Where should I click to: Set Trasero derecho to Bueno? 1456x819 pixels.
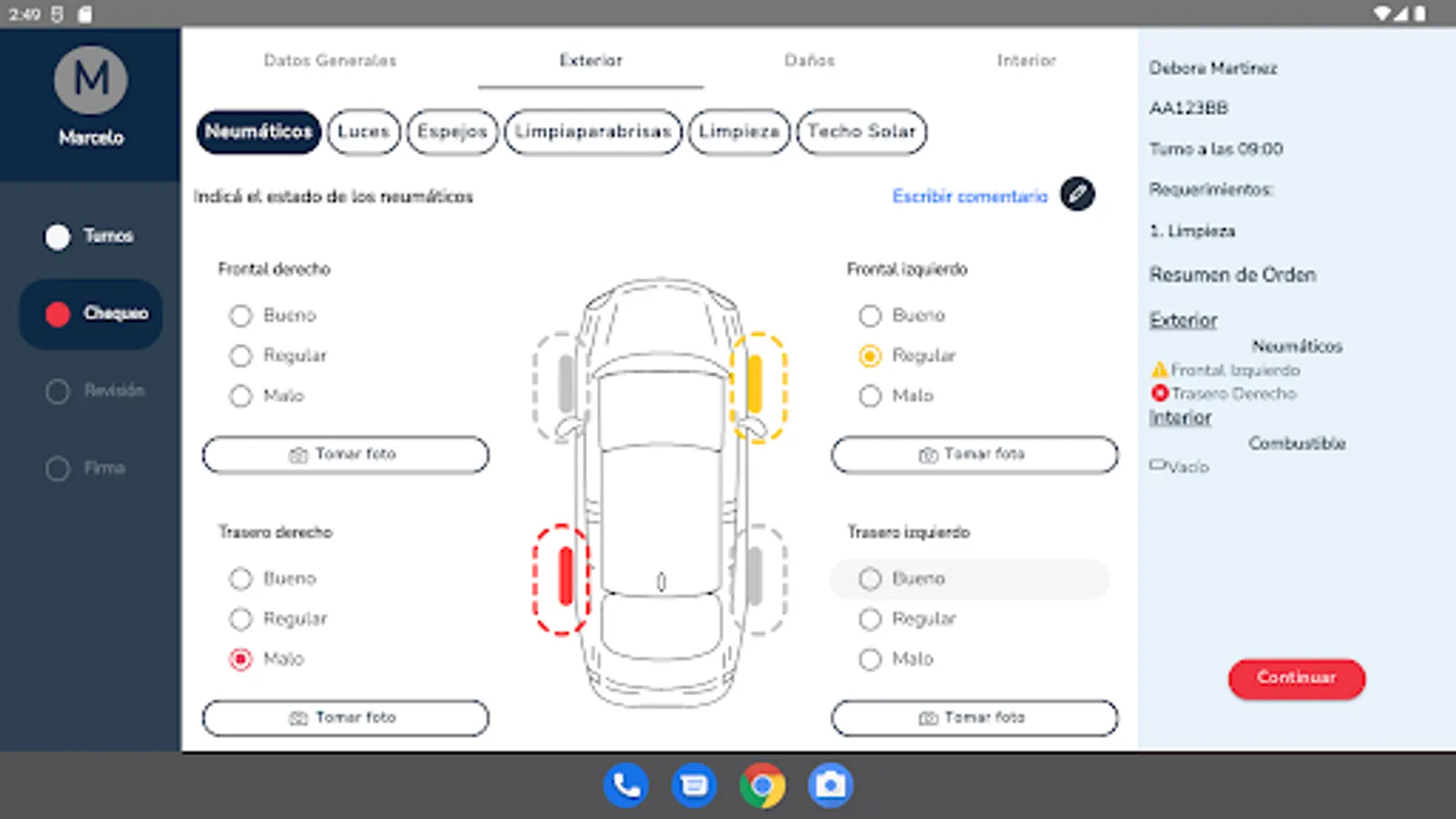(240, 579)
